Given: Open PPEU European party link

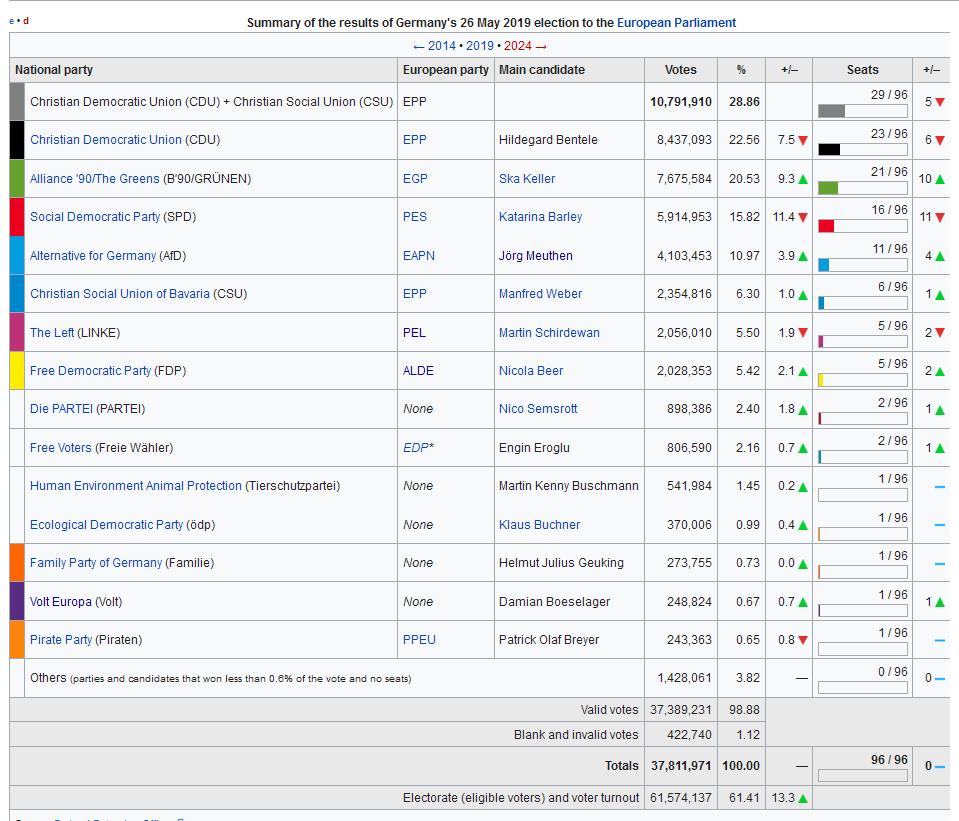Looking at the screenshot, I should coord(420,640).
